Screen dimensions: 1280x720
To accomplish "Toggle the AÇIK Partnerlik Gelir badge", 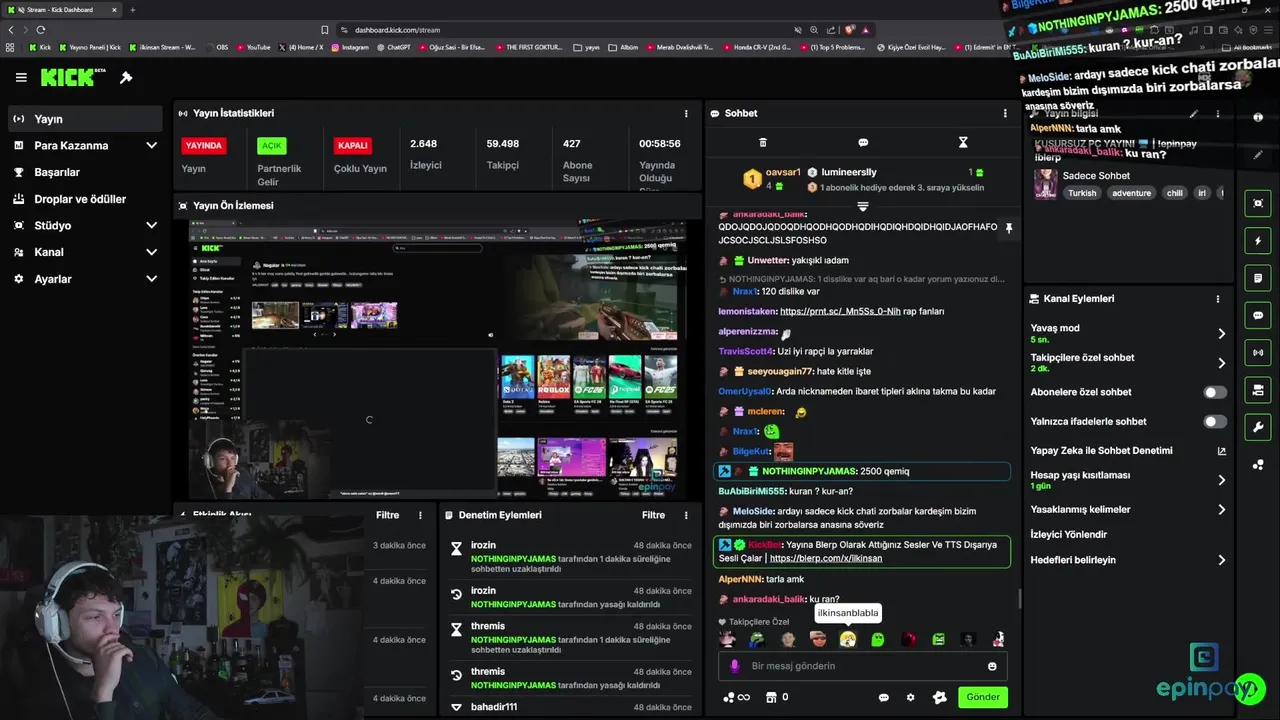I will pyautogui.click(x=271, y=145).
